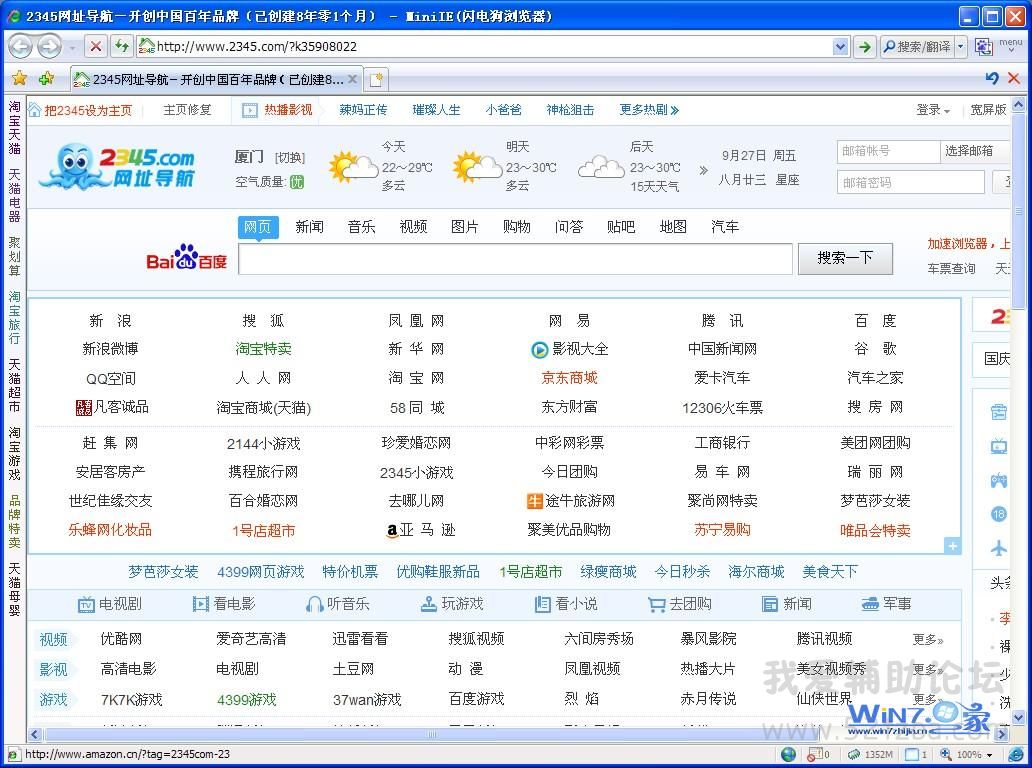Open the menu icon in the toolbar
Image resolution: width=1032 pixels, height=768 pixels.
(x=1010, y=45)
